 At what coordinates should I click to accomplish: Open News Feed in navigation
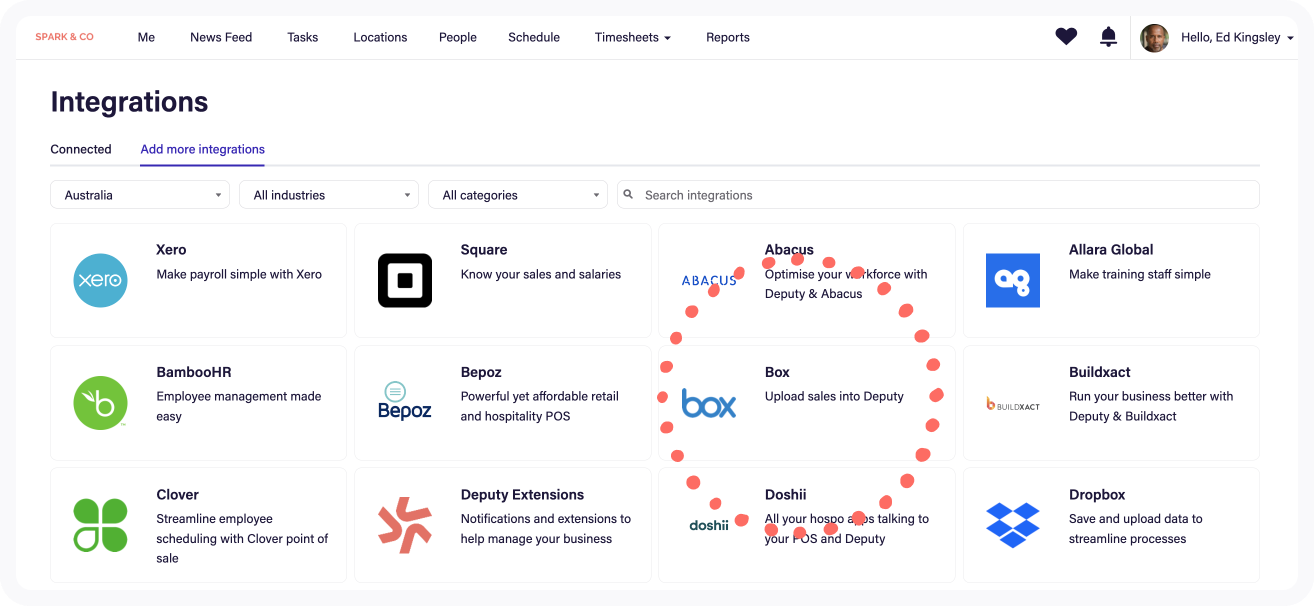click(221, 38)
